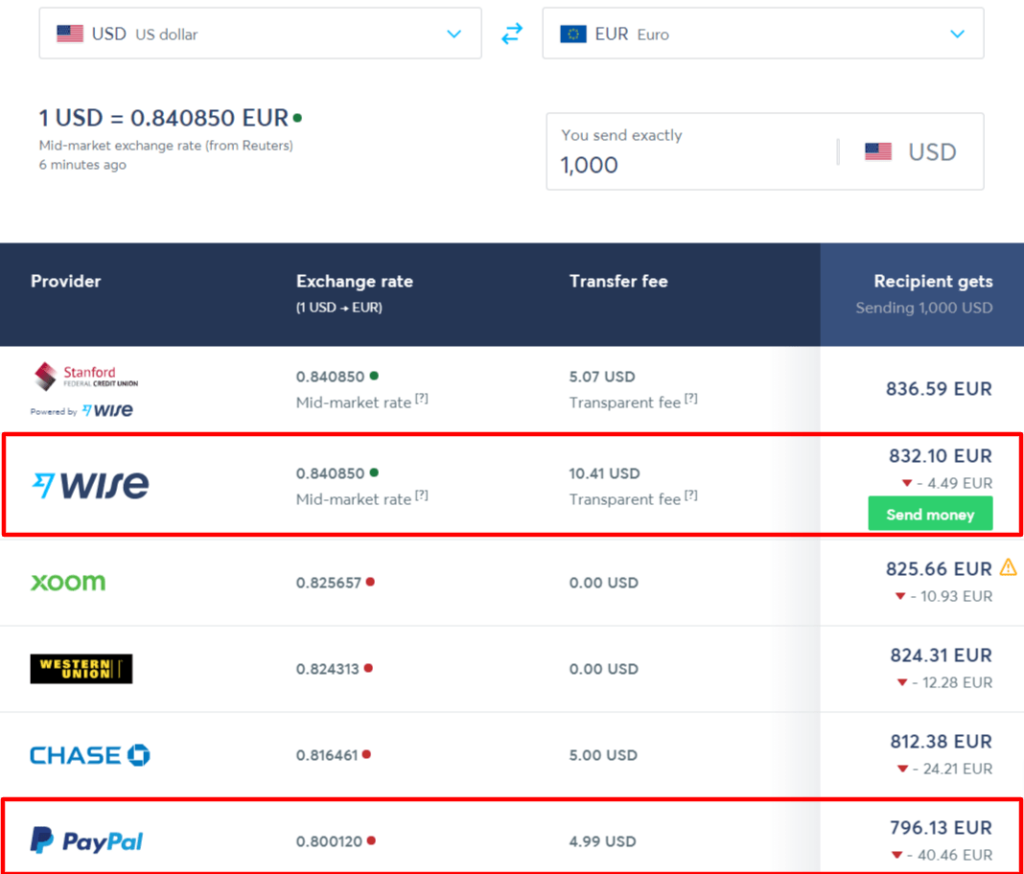Click the red dot next to Chase rate 0.816461
The width and height of the screenshot is (1024, 874).
[x=366, y=754]
